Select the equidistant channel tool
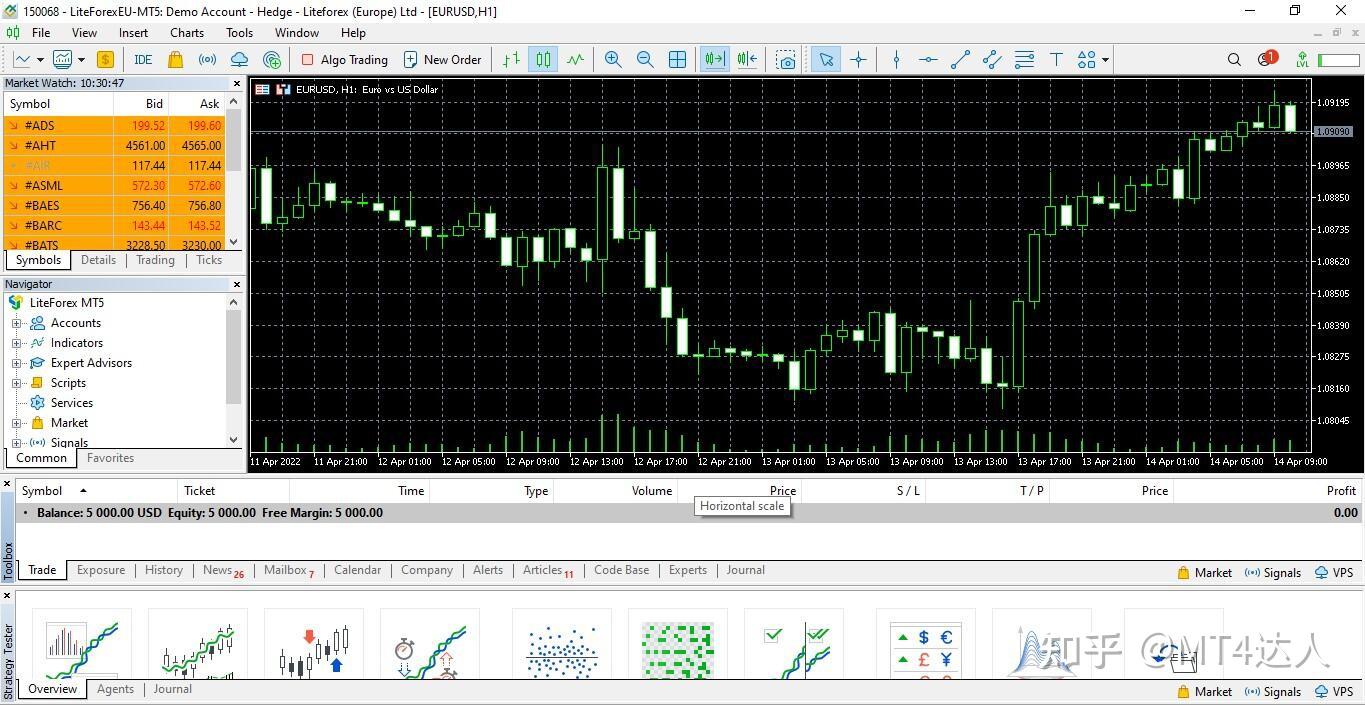 (992, 60)
